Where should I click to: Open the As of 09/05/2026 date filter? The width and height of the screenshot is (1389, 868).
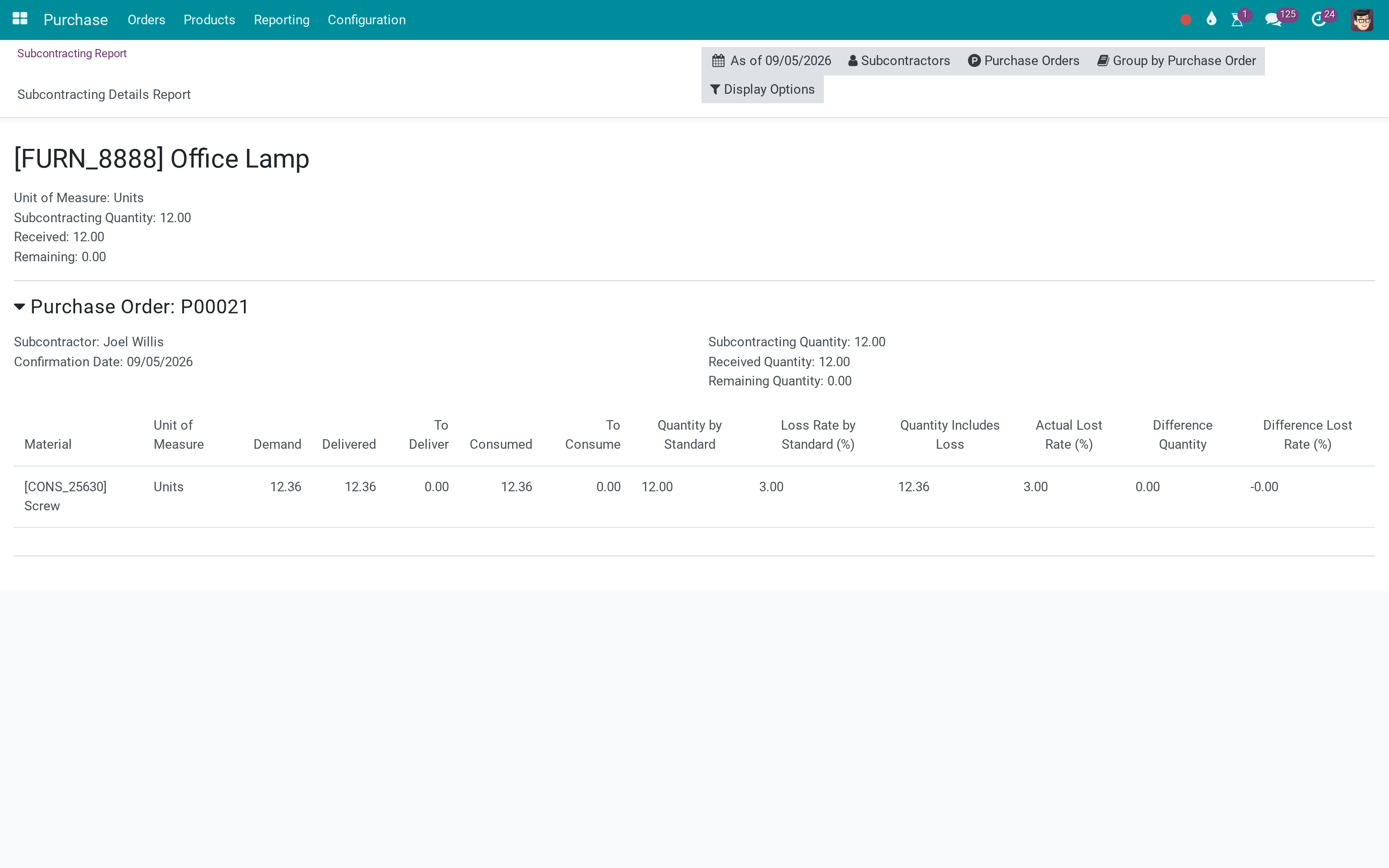pyautogui.click(x=771, y=61)
